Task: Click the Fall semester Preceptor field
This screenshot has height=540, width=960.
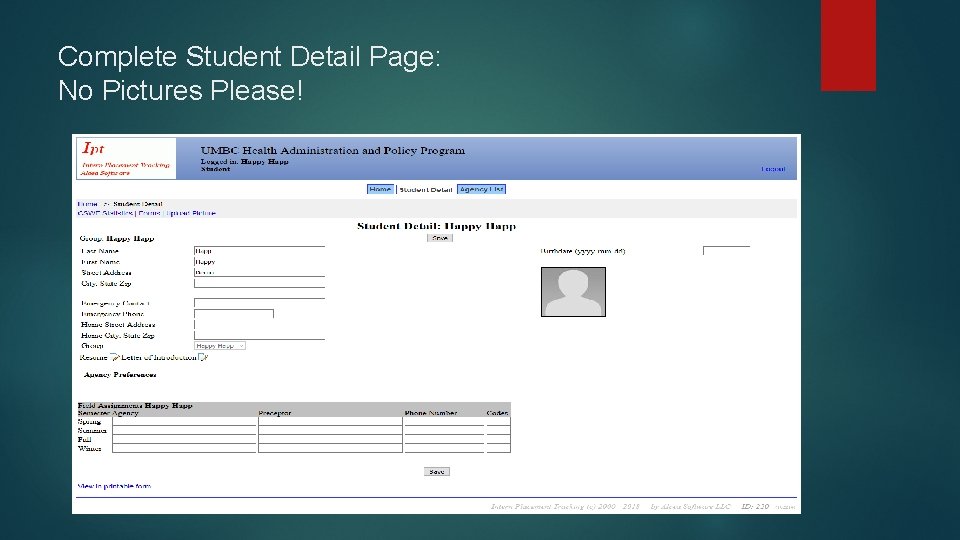Action: 331,440
